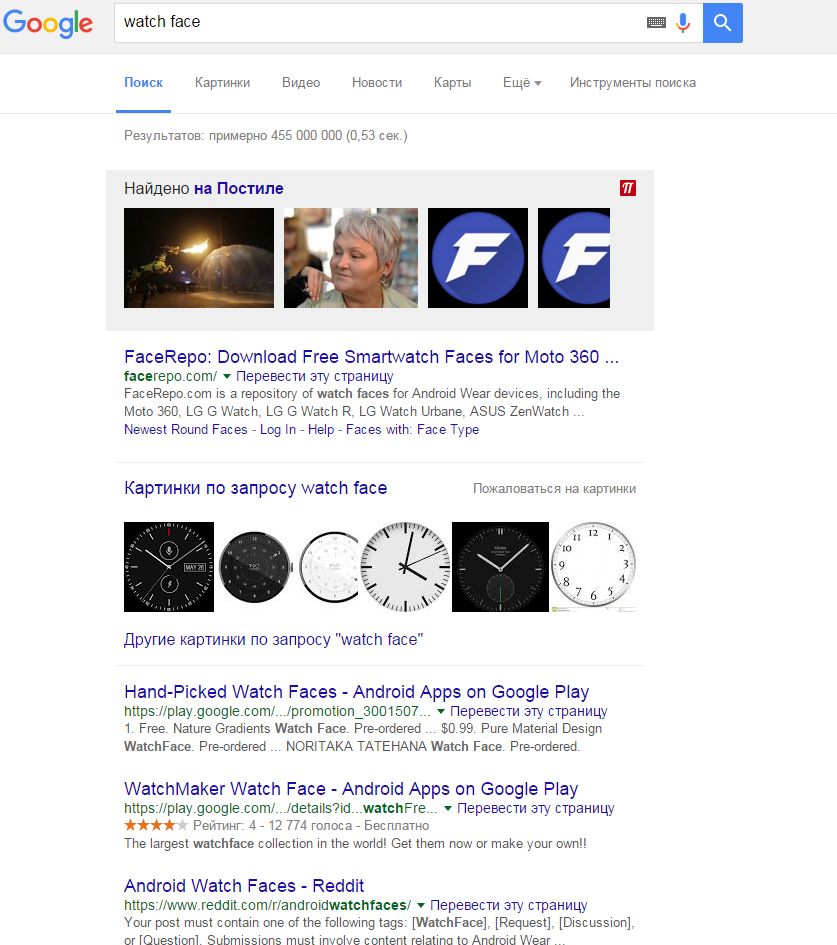The width and height of the screenshot is (837, 945).
Task: Follow the 'на Постиле' link
Action: click(239, 189)
